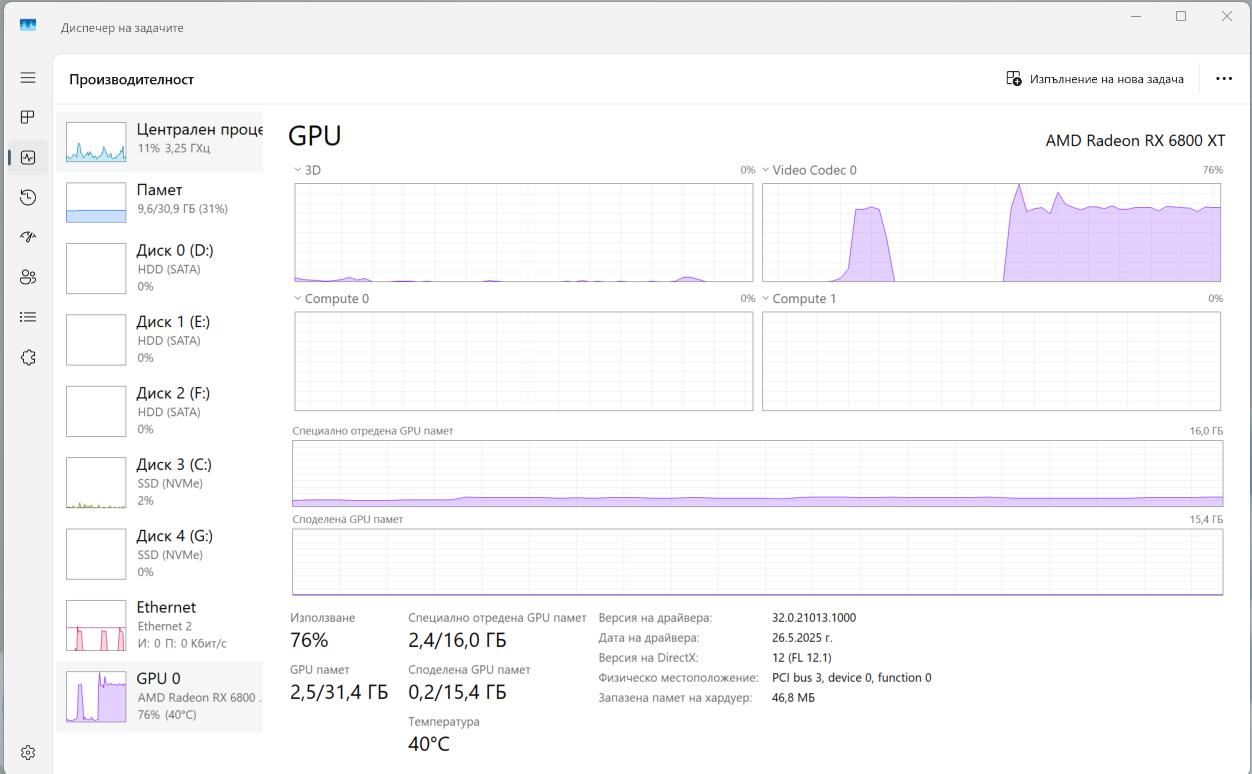Select Диск 3 (C:) entry
This screenshot has width=1252, height=774.
click(x=159, y=482)
